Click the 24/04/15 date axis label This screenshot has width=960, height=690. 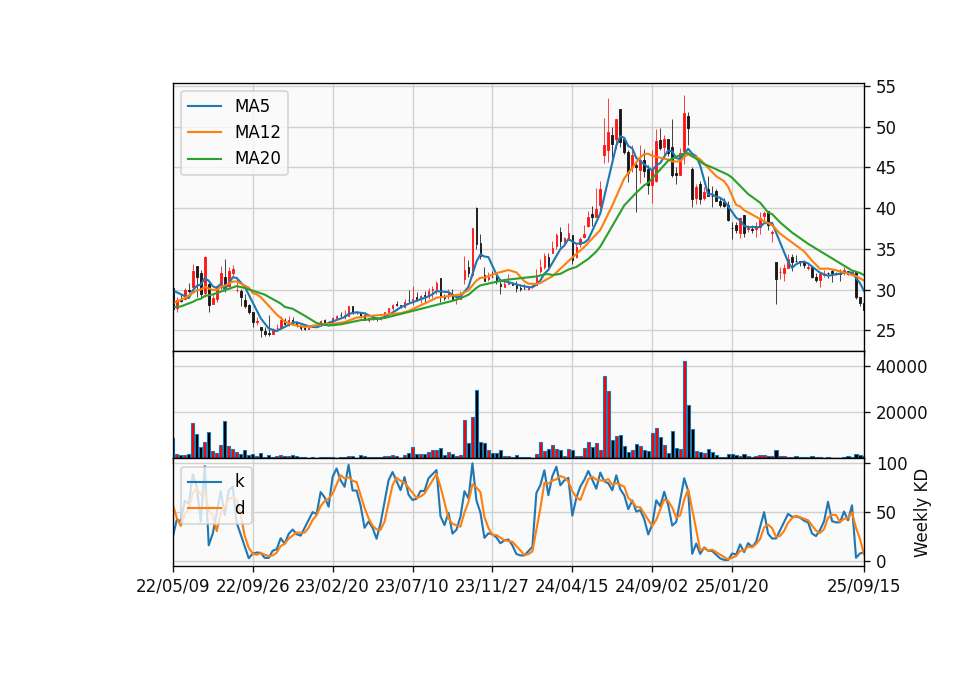pyautogui.click(x=572, y=586)
